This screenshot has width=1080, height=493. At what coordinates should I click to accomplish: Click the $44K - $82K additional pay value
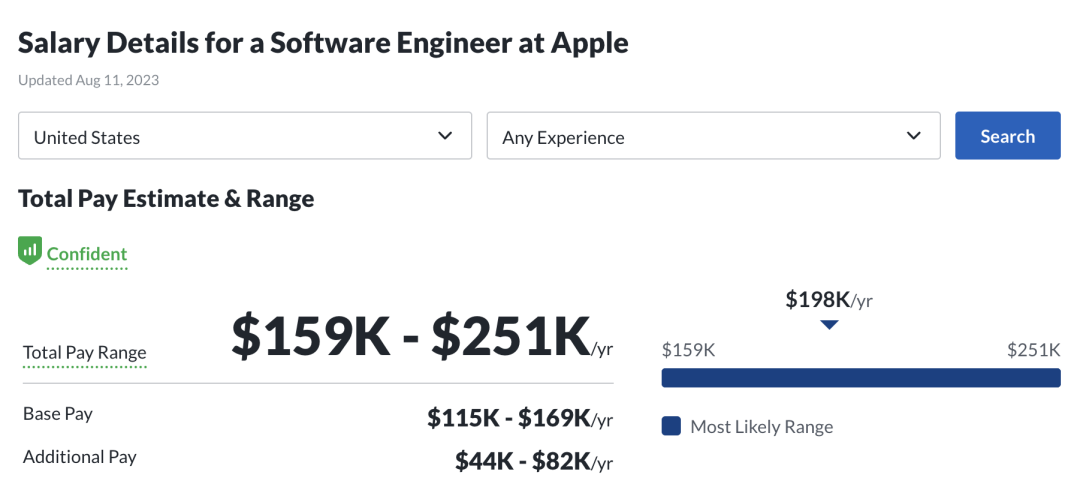click(533, 461)
